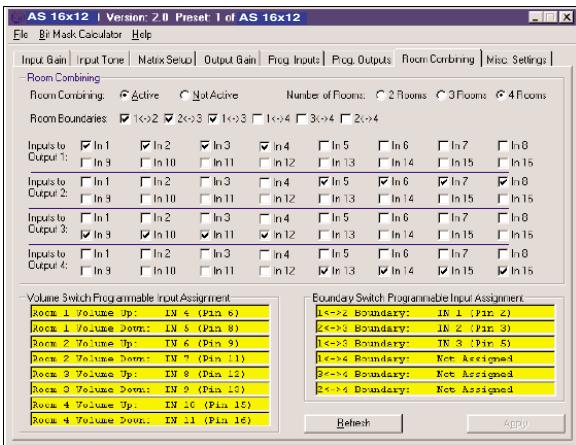Switch to the Input Tone tab
576x445 pixels.
(x=100, y=60)
